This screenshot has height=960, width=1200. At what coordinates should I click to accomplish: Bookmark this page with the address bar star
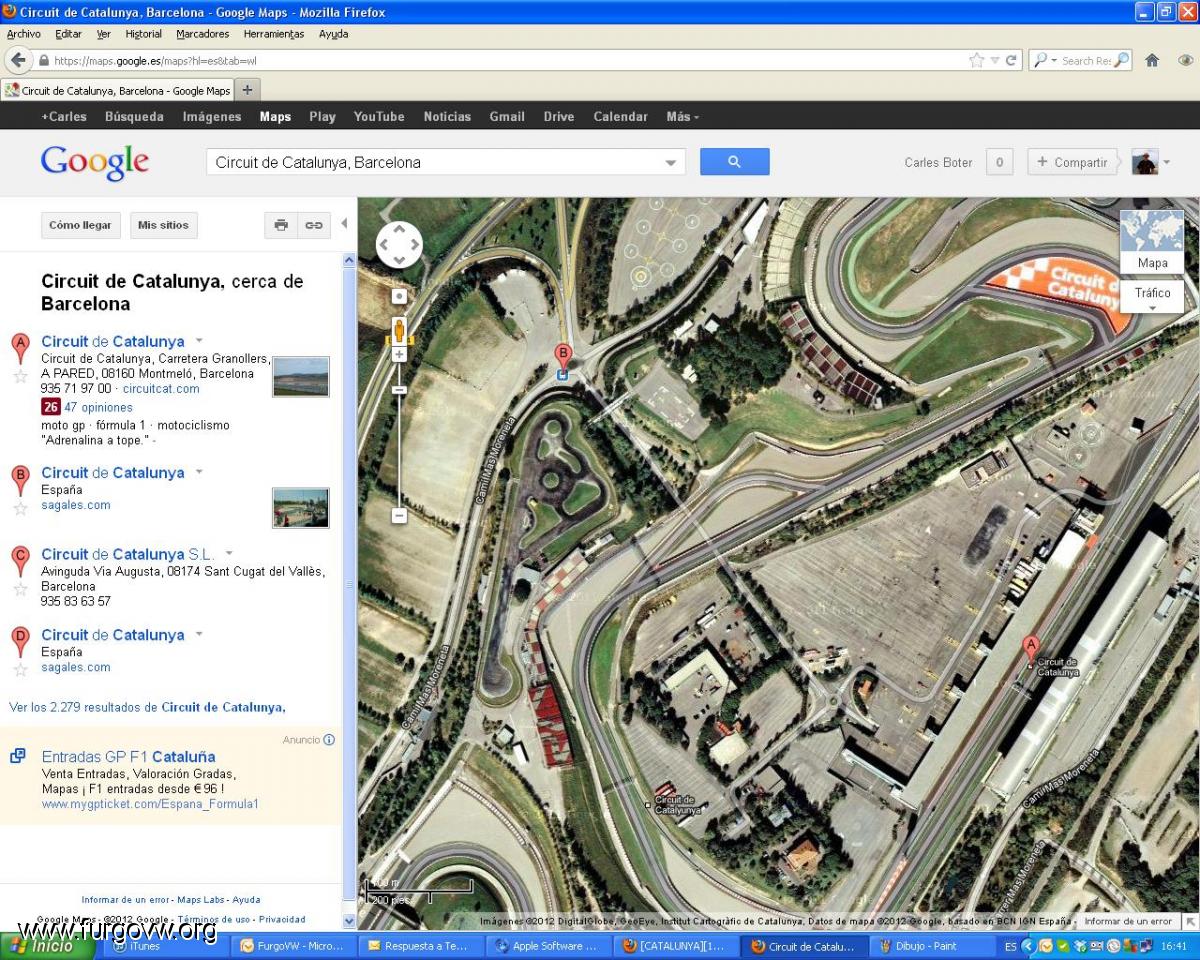pyautogui.click(x=977, y=60)
